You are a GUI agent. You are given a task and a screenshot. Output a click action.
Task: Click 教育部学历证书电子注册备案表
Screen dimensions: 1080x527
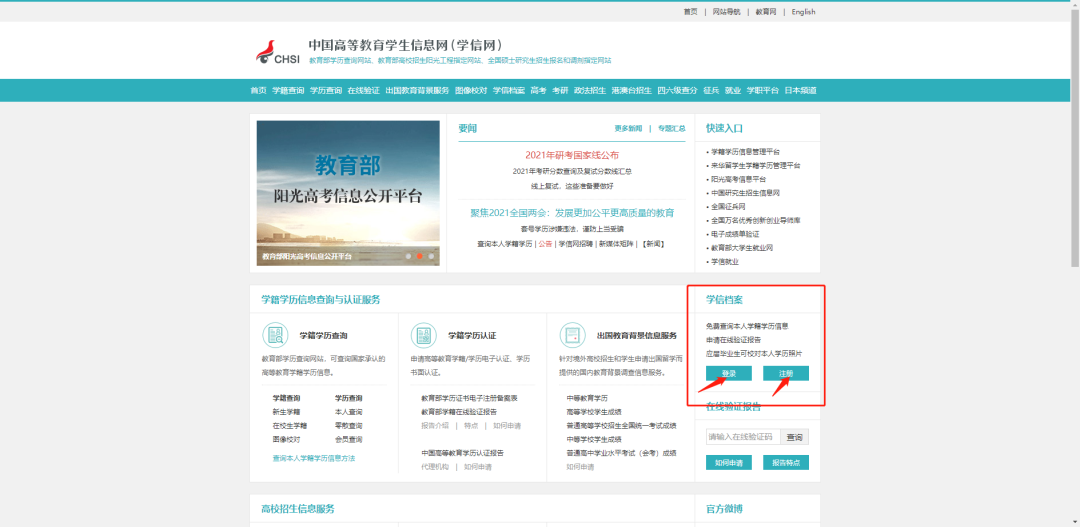tap(470, 398)
